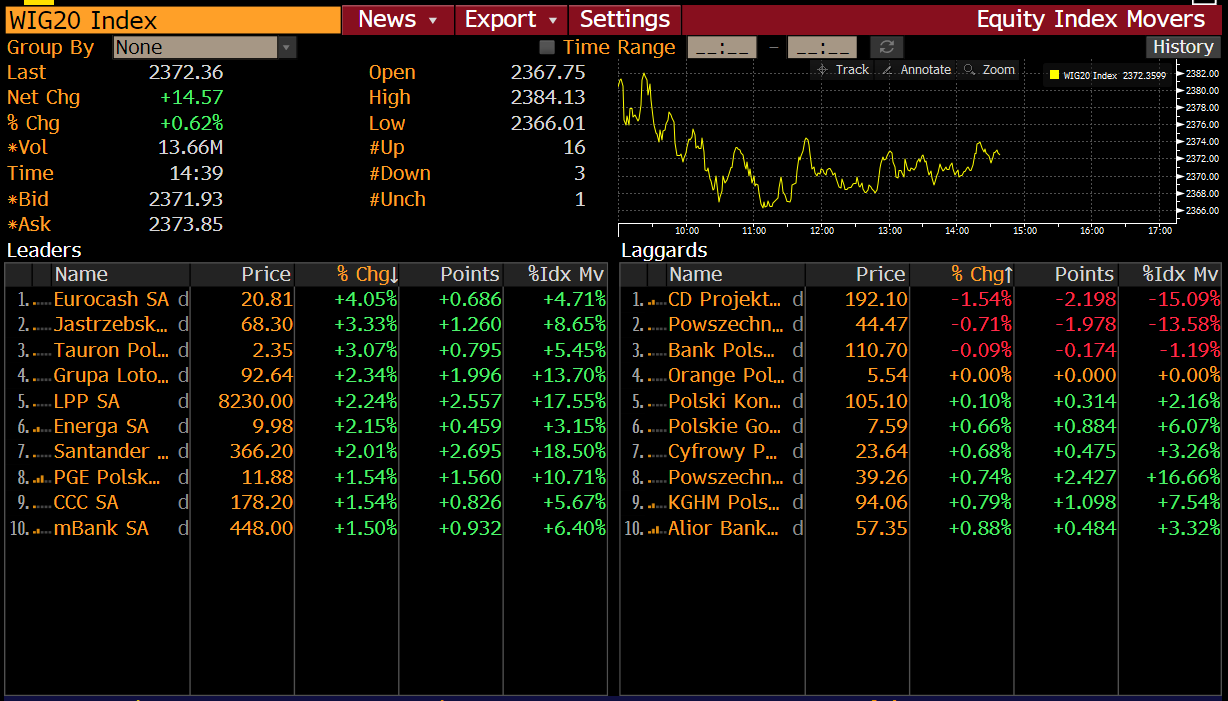Click mini chart icon beside CD Projekt
Screen dimensions: 1228x701
click(656, 299)
